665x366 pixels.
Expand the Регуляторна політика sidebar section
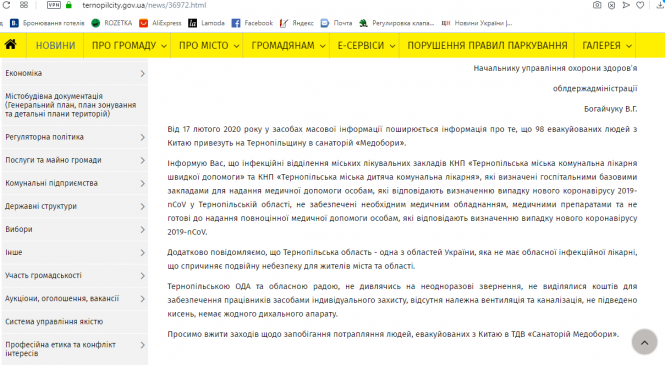click(75, 137)
